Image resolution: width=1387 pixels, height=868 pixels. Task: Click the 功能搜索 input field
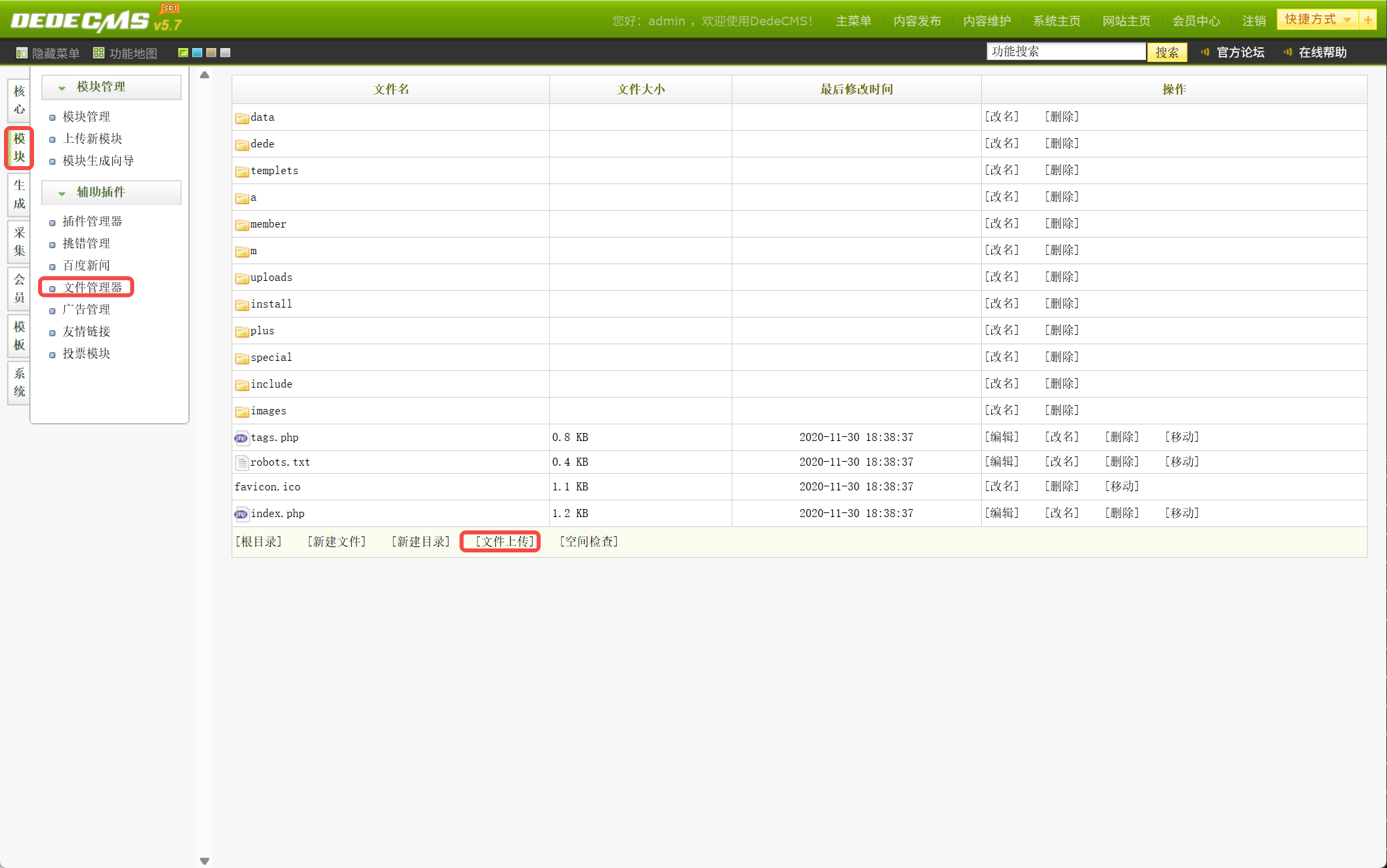pyautogui.click(x=1065, y=51)
